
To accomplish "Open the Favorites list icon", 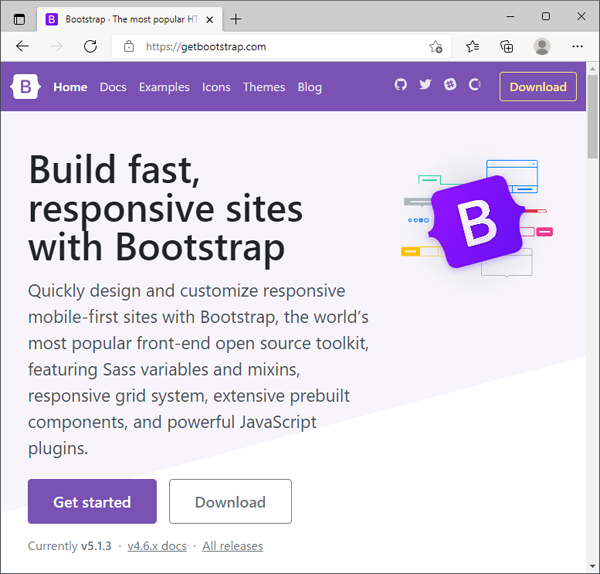I will [x=473, y=47].
